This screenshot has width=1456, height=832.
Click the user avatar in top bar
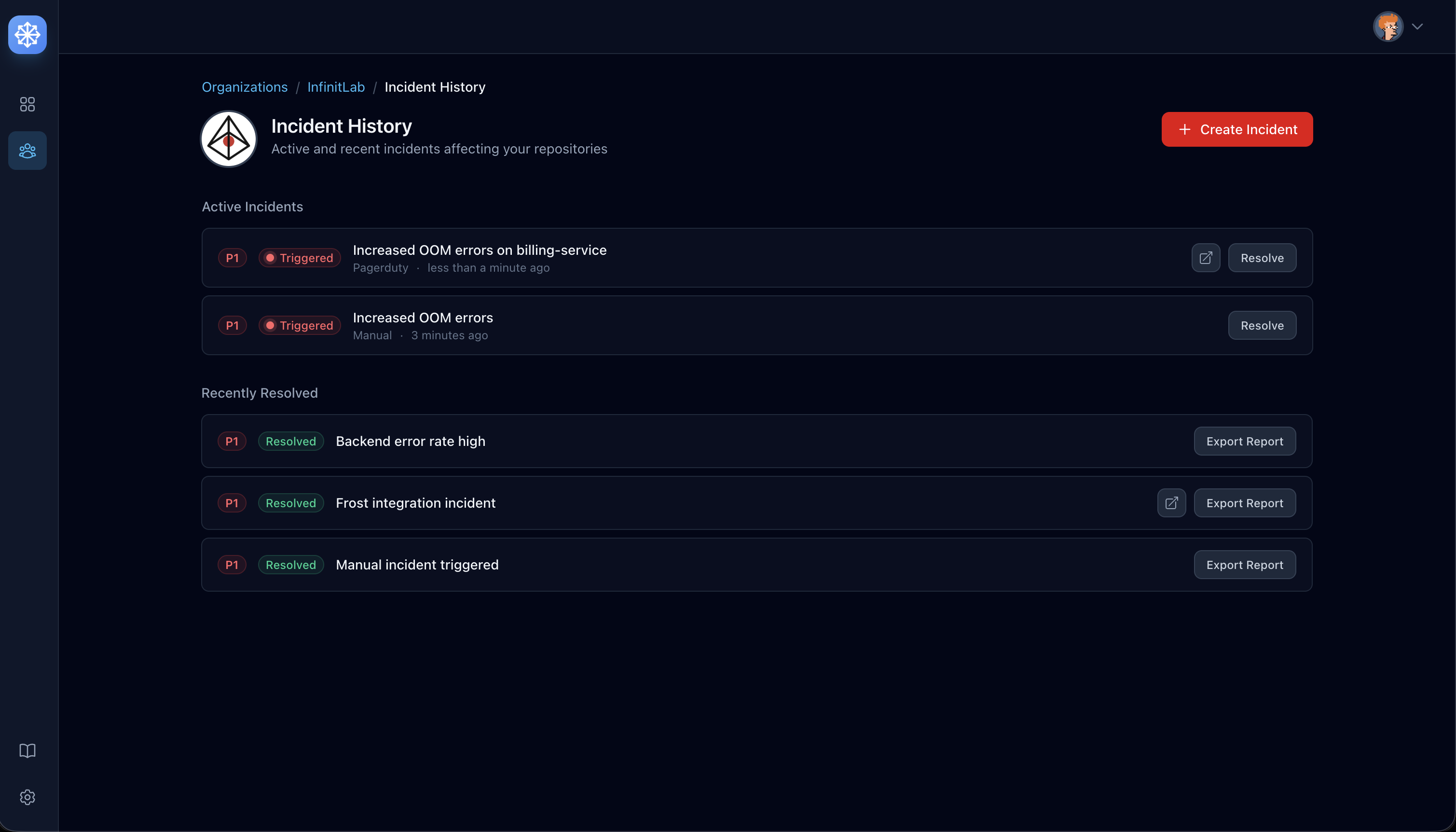pos(1388,26)
